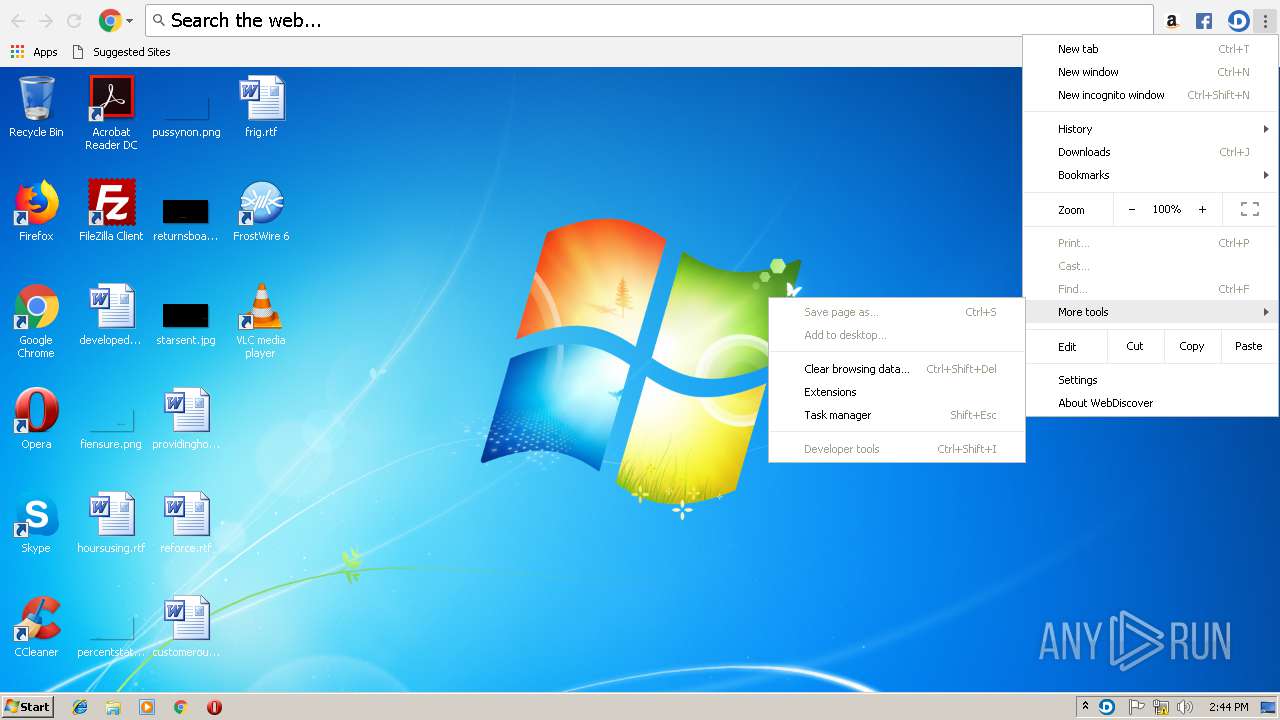
Task: Open a New incognito window
Action: coord(1151,95)
